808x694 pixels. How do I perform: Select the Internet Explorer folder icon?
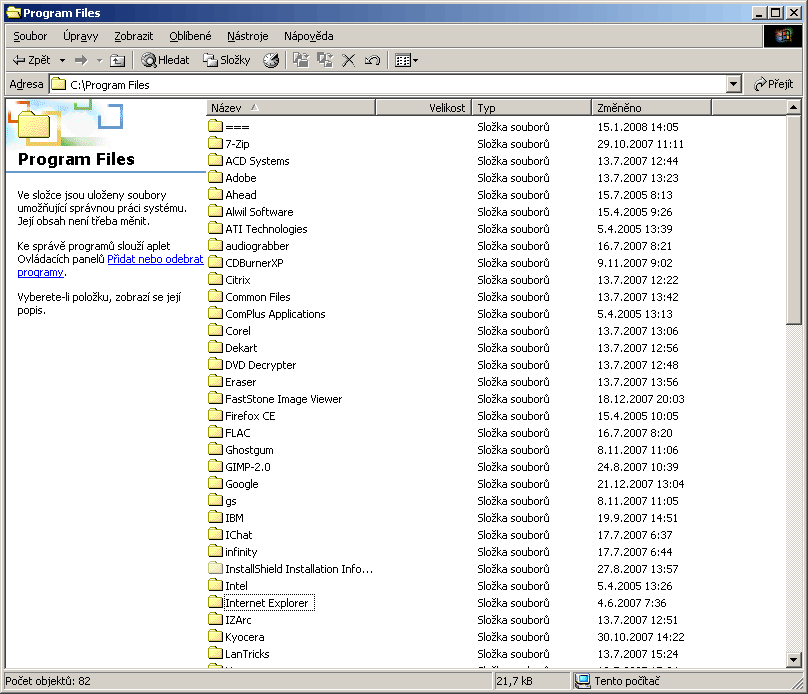point(215,602)
